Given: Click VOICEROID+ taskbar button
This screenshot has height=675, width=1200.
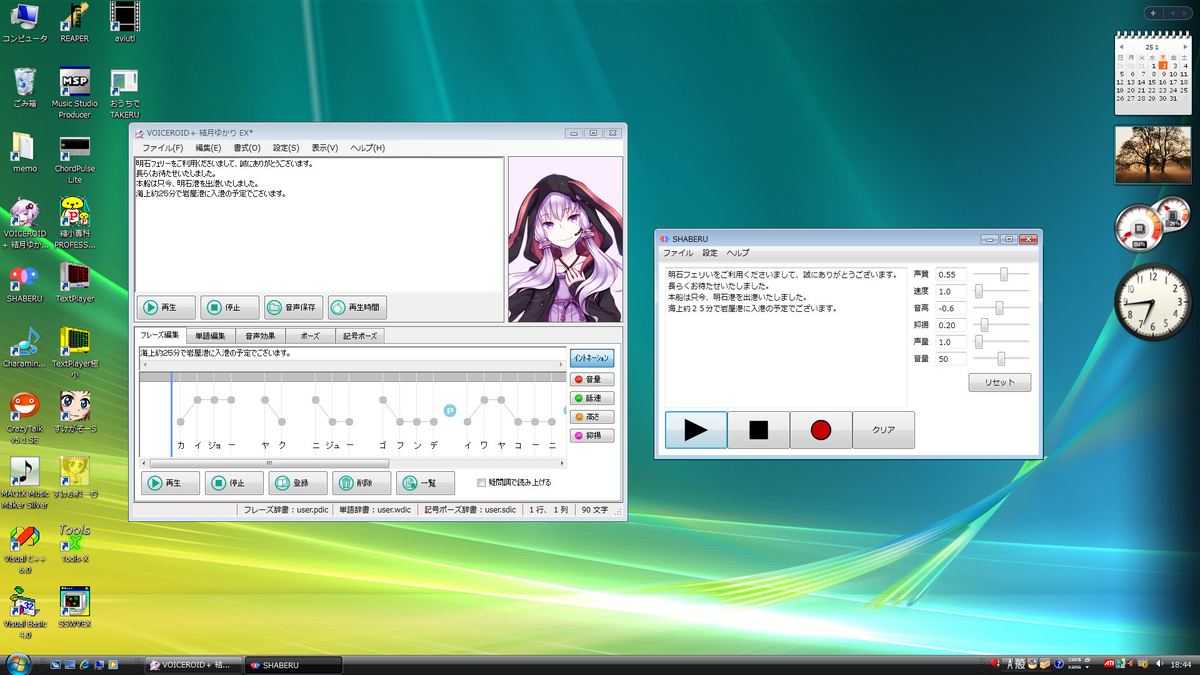Looking at the screenshot, I should click(x=193, y=664).
